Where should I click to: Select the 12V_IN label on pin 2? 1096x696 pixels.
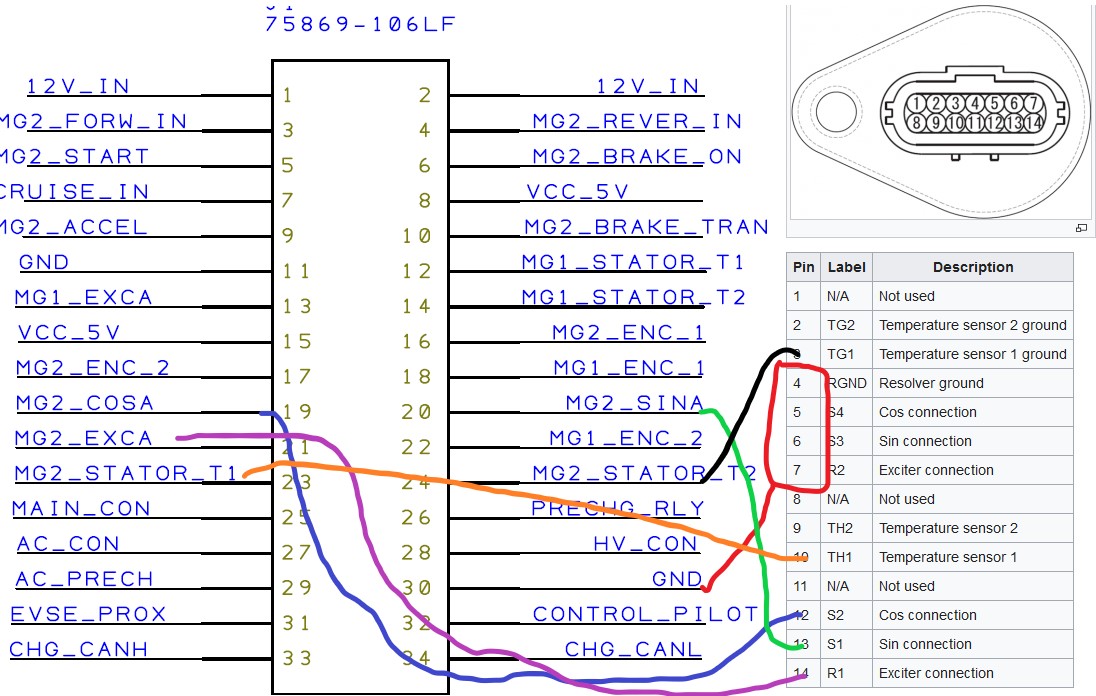coord(648,86)
